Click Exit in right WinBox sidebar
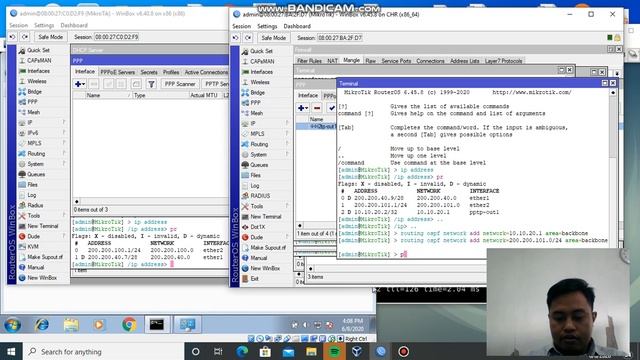This screenshot has width=640, height=360. click(x=255, y=279)
